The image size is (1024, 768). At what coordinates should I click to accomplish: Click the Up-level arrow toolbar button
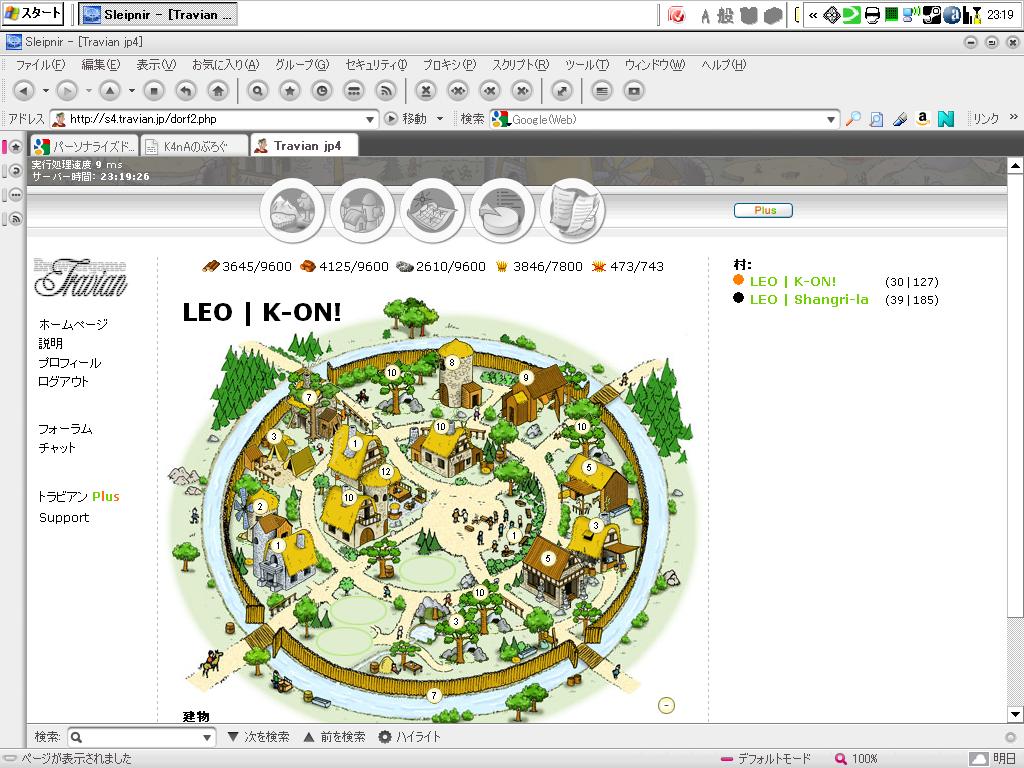[110, 91]
